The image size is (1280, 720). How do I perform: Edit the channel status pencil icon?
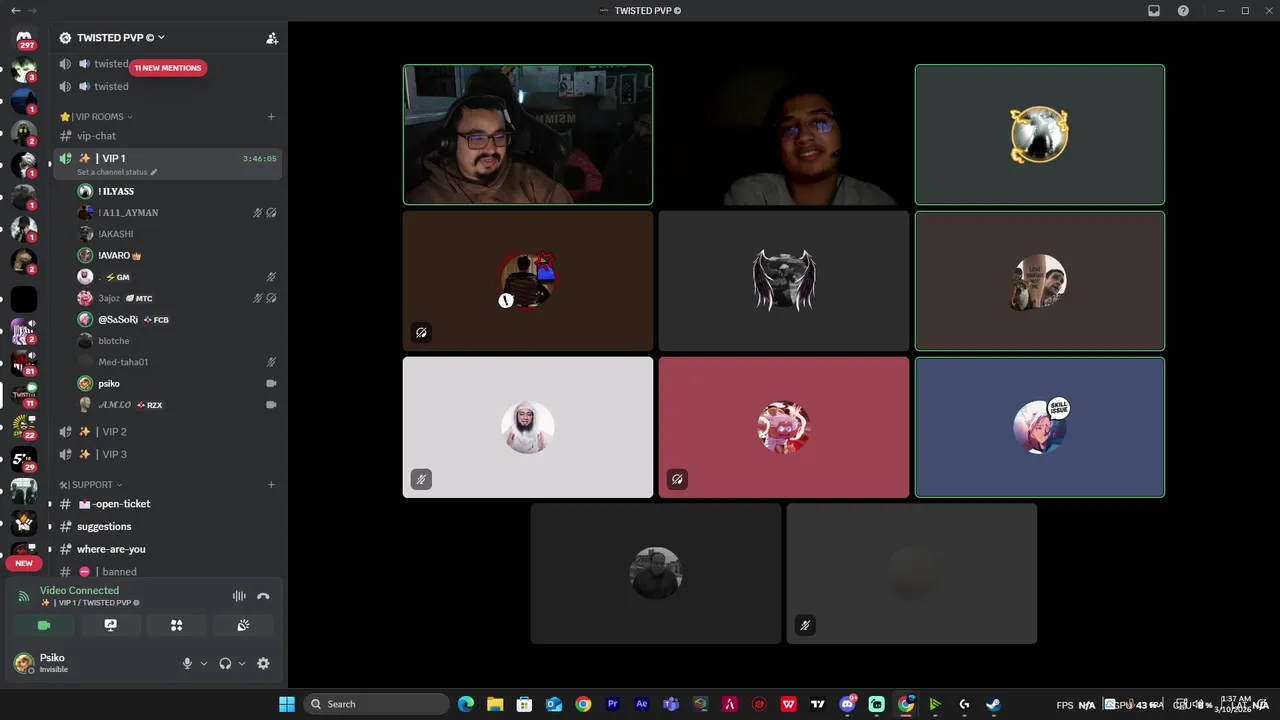154,172
